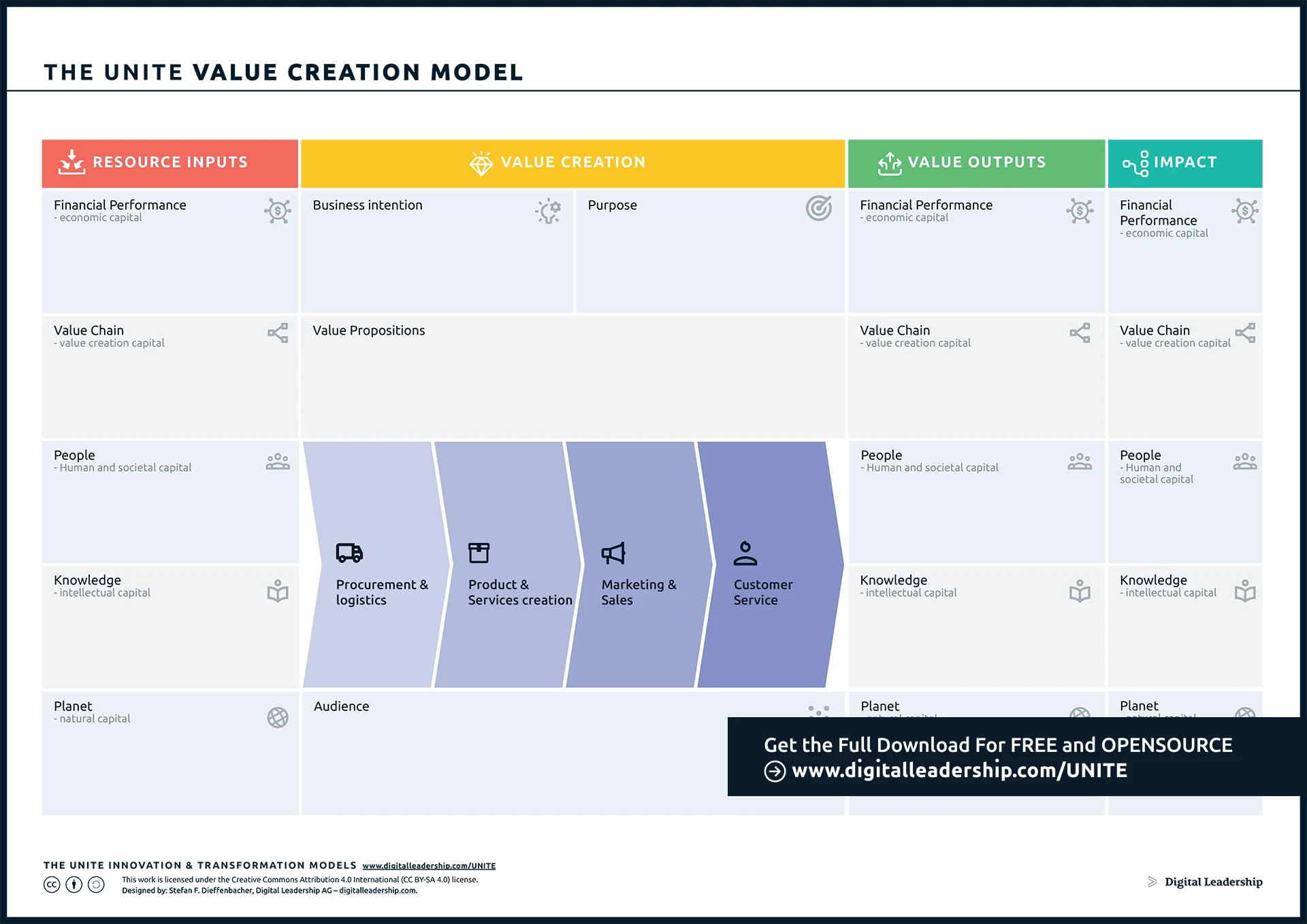Select the Value Outputs column header
This screenshot has width=1307, height=924.
(976, 162)
